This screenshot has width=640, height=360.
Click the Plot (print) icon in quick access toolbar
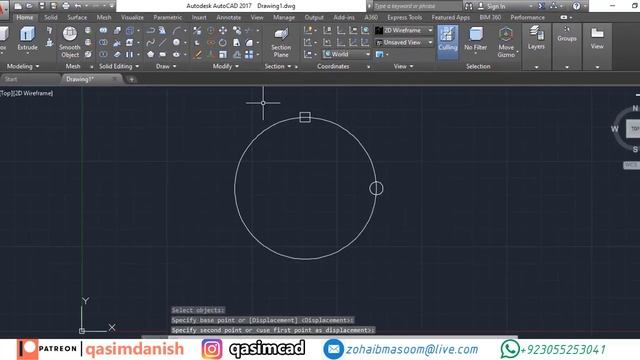(66, 6)
